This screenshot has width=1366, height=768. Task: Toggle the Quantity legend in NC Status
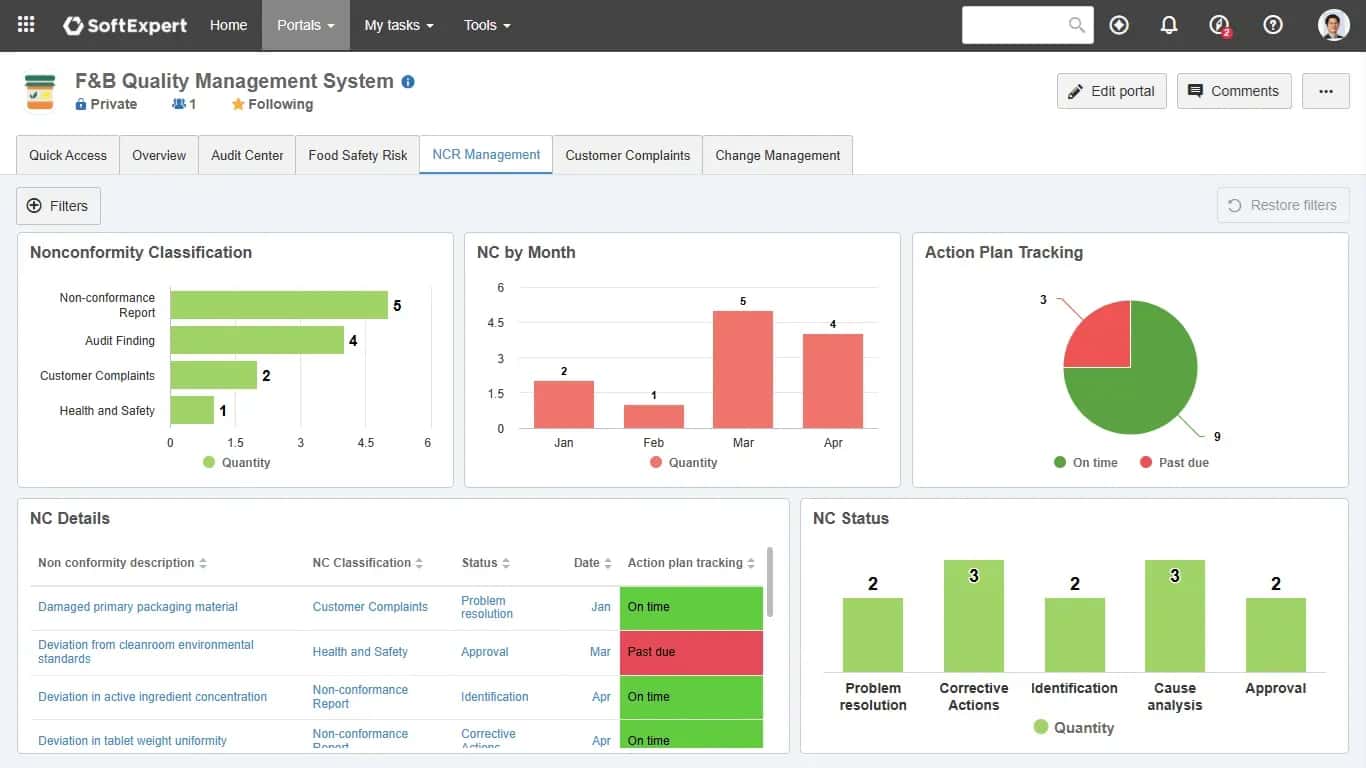point(1073,727)
